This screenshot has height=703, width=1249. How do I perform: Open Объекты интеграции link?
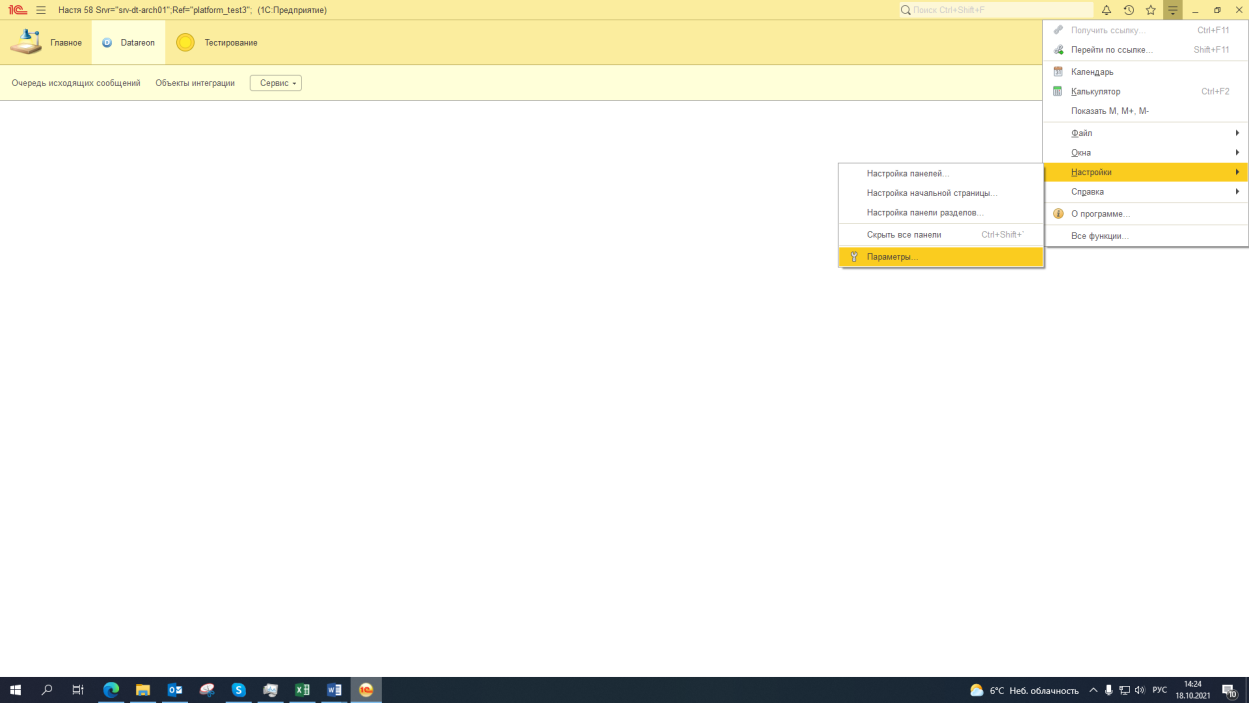195,83
